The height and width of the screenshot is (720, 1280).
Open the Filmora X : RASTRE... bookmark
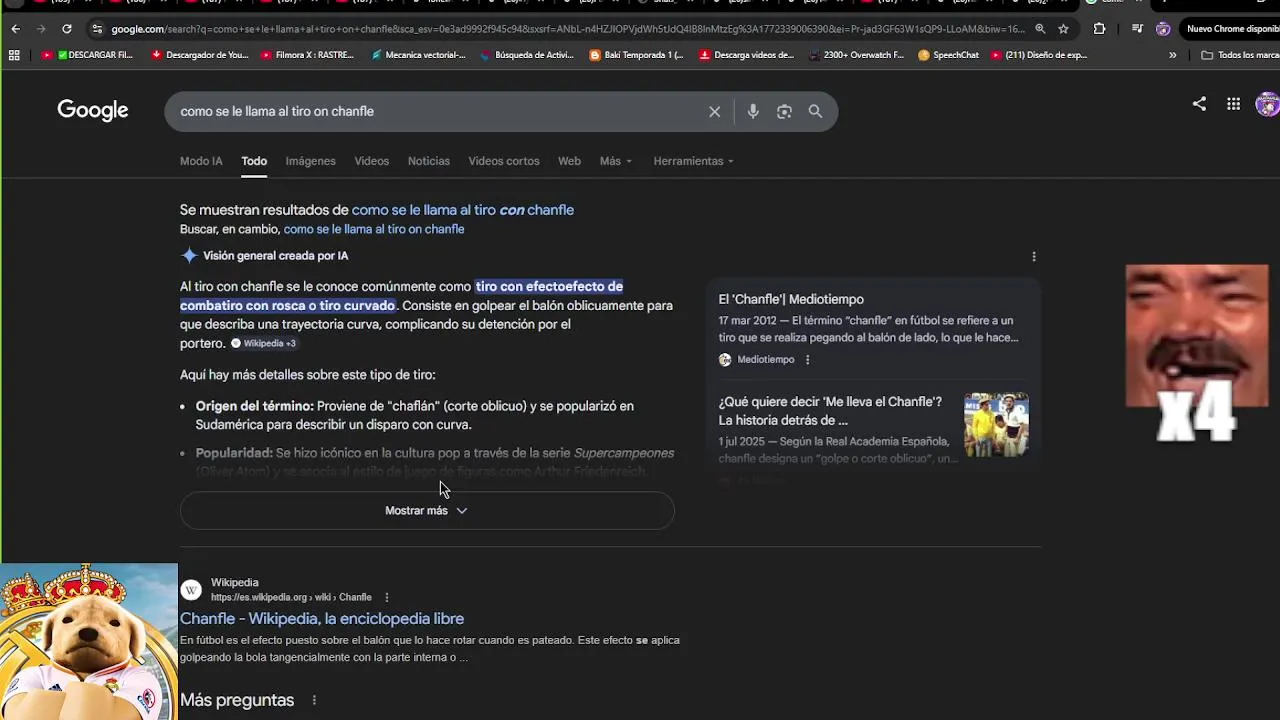[307, 55]
